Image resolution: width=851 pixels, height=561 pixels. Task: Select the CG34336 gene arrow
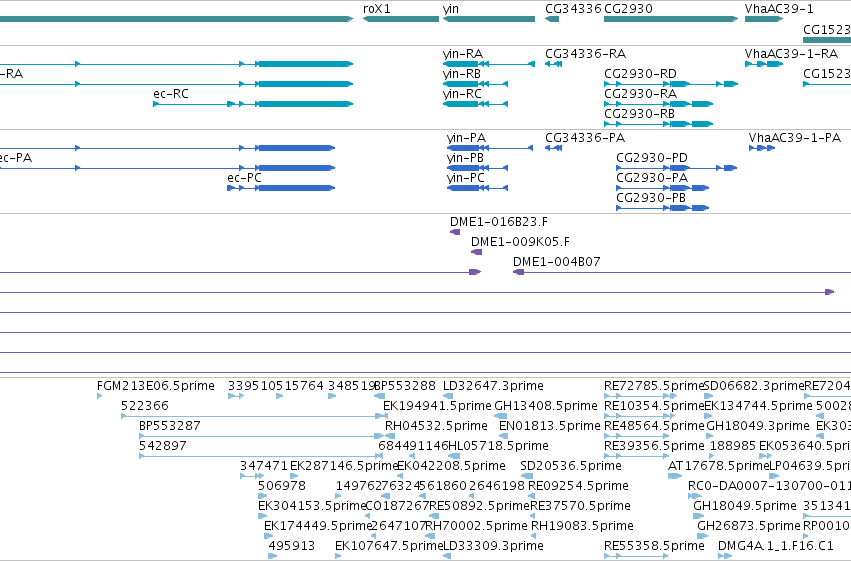pyautogui.click(x=552, y=19)
